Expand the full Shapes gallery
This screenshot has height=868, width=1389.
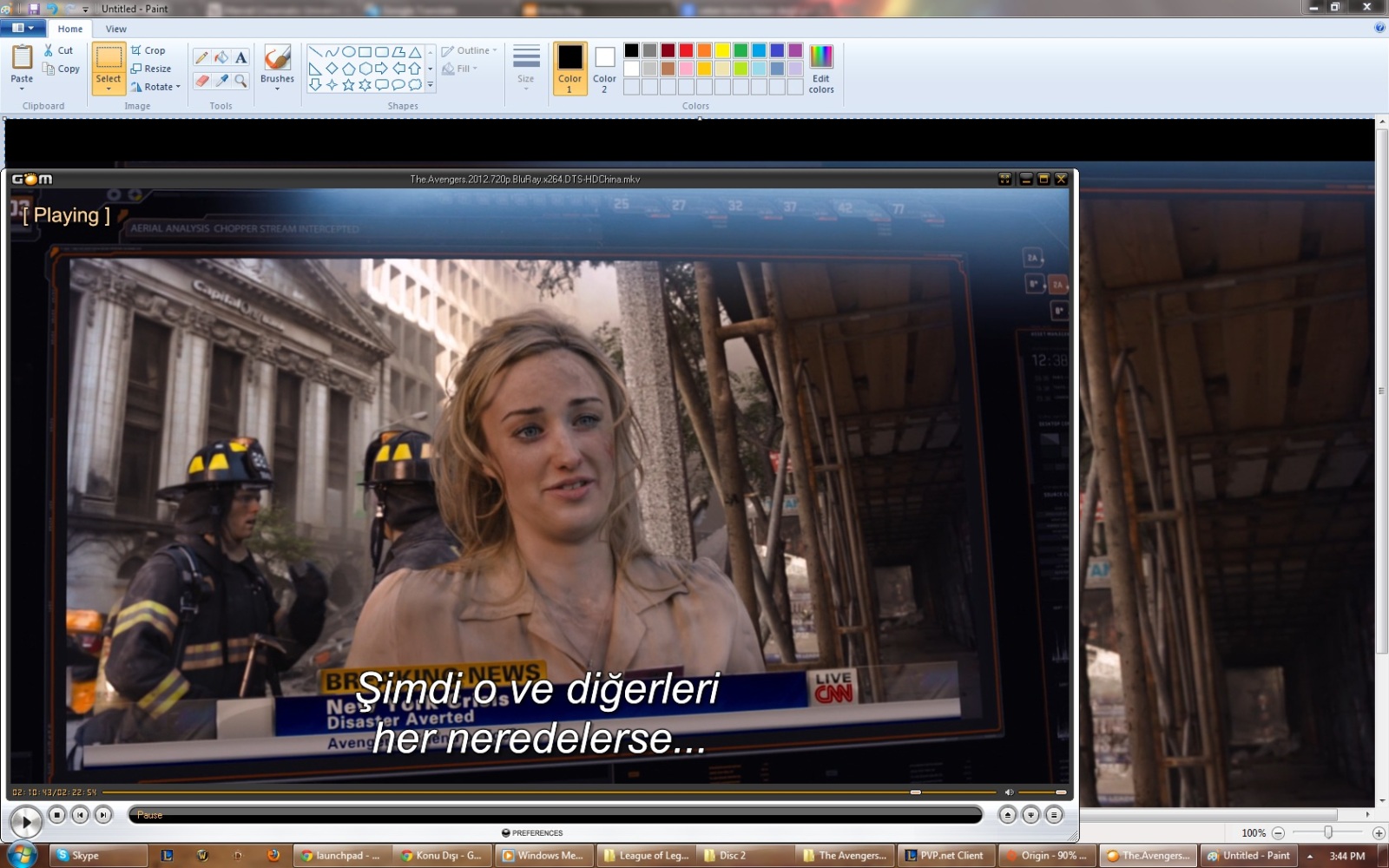point(431,85)
